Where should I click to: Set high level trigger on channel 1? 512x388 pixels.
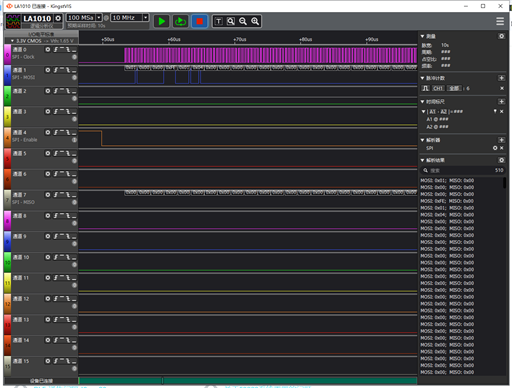(x=62, y=70)
